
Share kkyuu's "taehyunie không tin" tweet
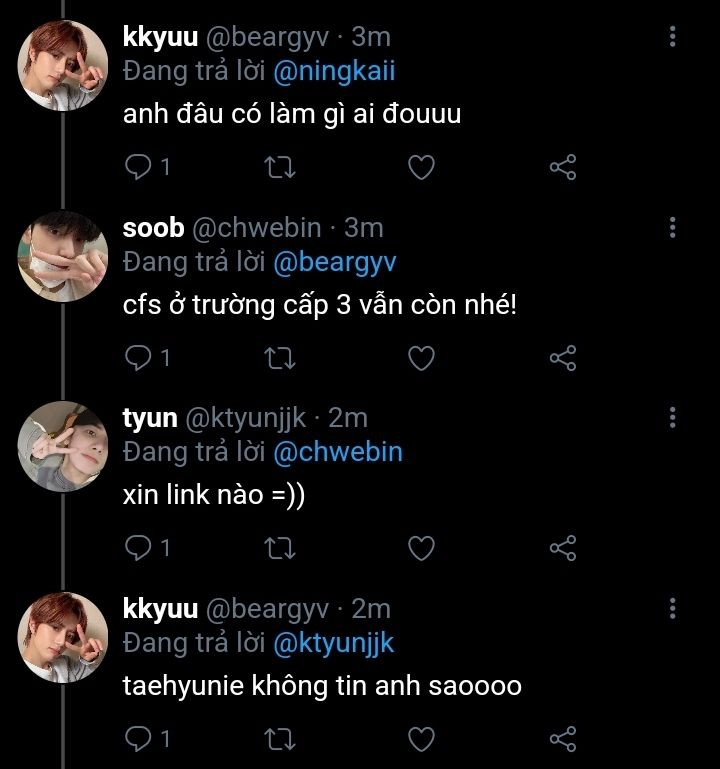[563, 739]
